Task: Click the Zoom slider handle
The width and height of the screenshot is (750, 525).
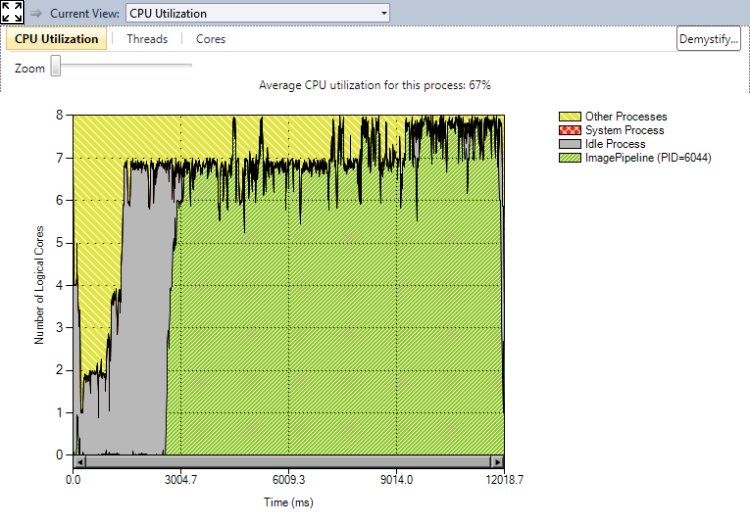Action: coord(56,66)
